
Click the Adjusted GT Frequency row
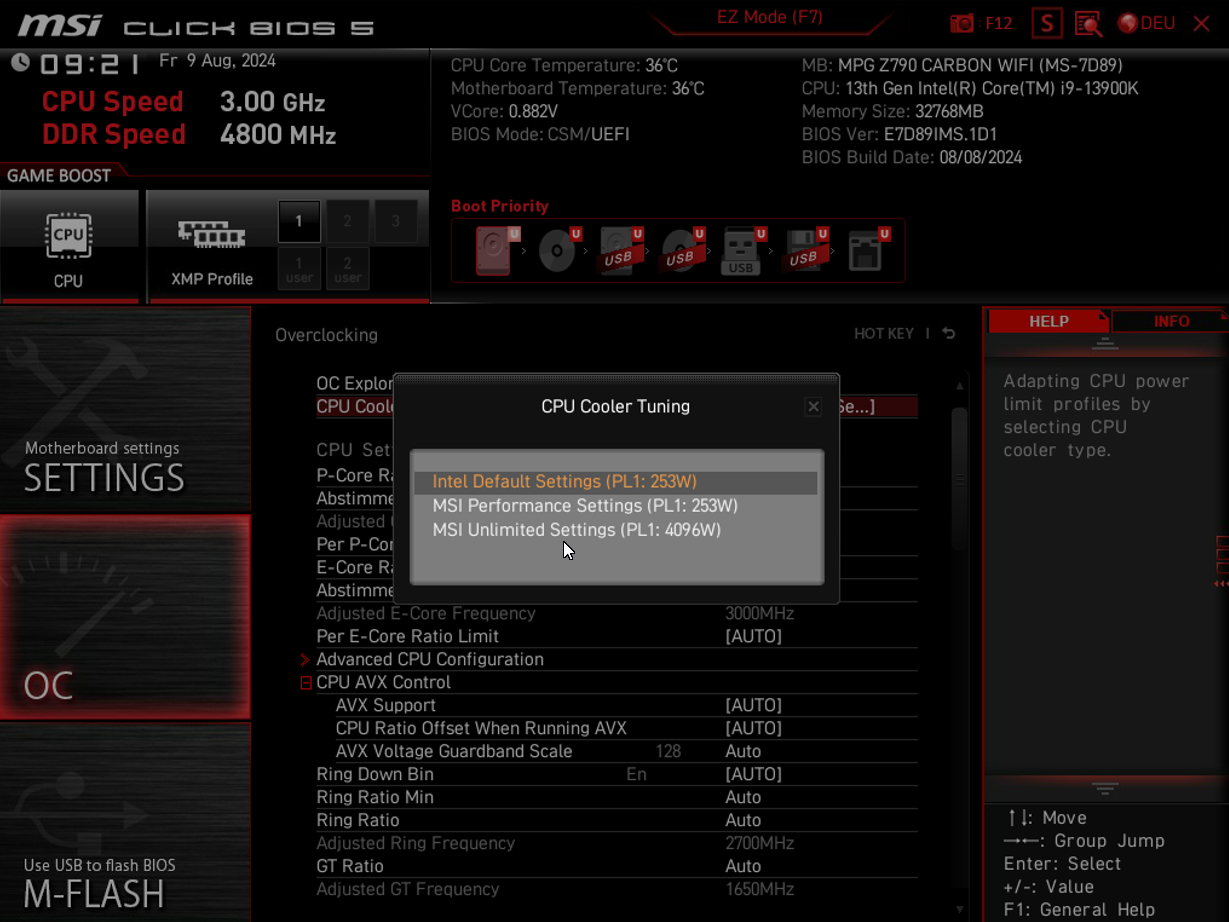pos(616,889)
